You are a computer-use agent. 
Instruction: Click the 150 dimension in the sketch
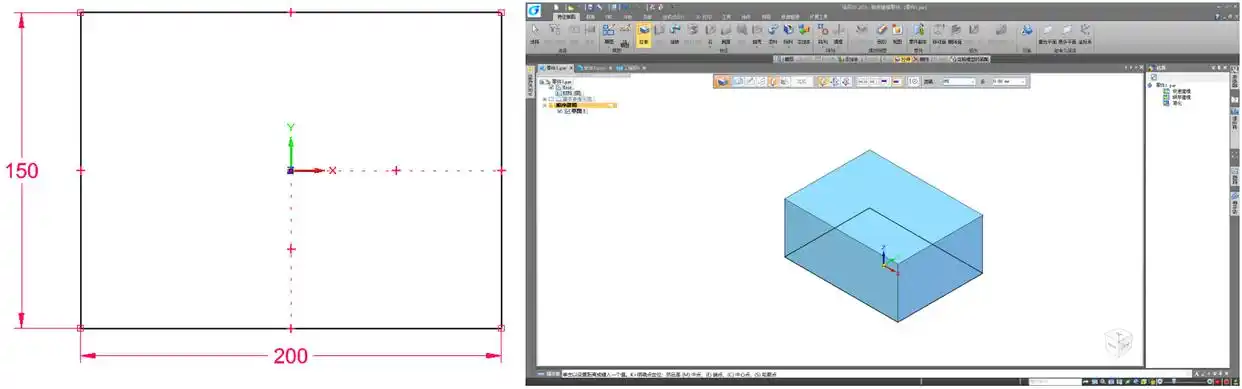(22, 171)
